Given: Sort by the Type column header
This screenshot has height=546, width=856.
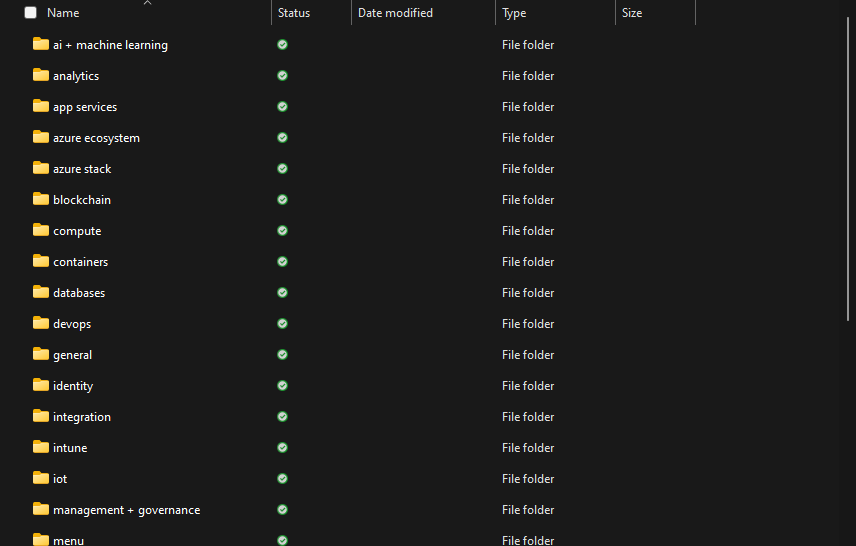Looking at the screenshot, I should tap(514, 13).
